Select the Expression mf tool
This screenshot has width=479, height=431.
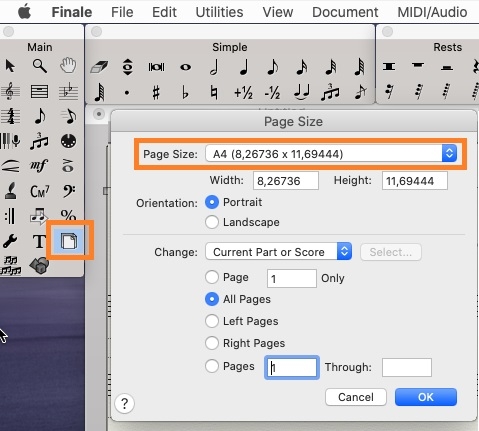(x=39, y=166)
